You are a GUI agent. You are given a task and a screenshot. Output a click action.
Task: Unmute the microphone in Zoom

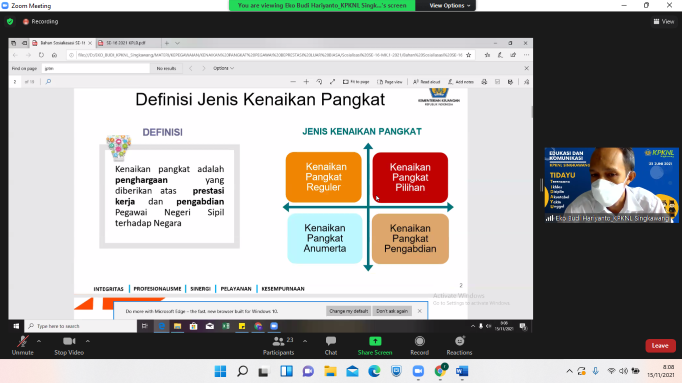click(x=23, y=346)
